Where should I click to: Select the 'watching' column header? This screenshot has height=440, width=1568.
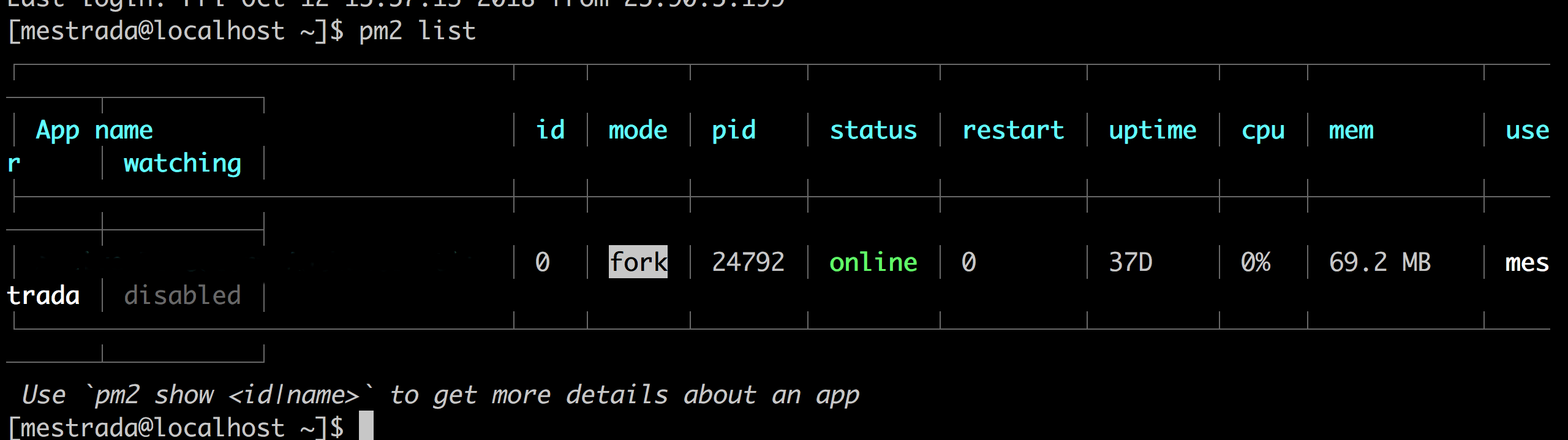click(x=183, y=164)
